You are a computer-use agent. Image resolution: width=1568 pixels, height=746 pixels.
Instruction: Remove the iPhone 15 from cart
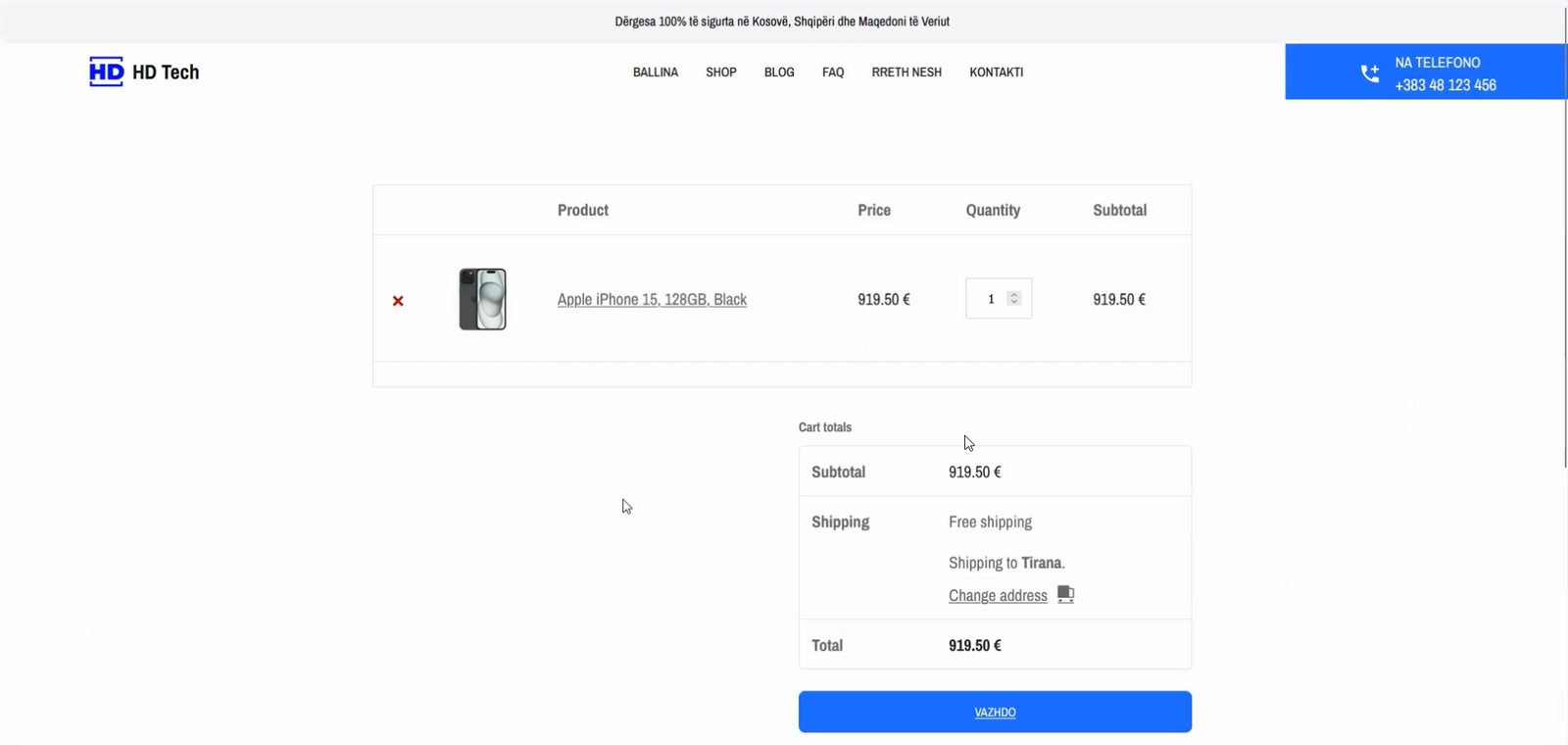(x=398, y=301)
